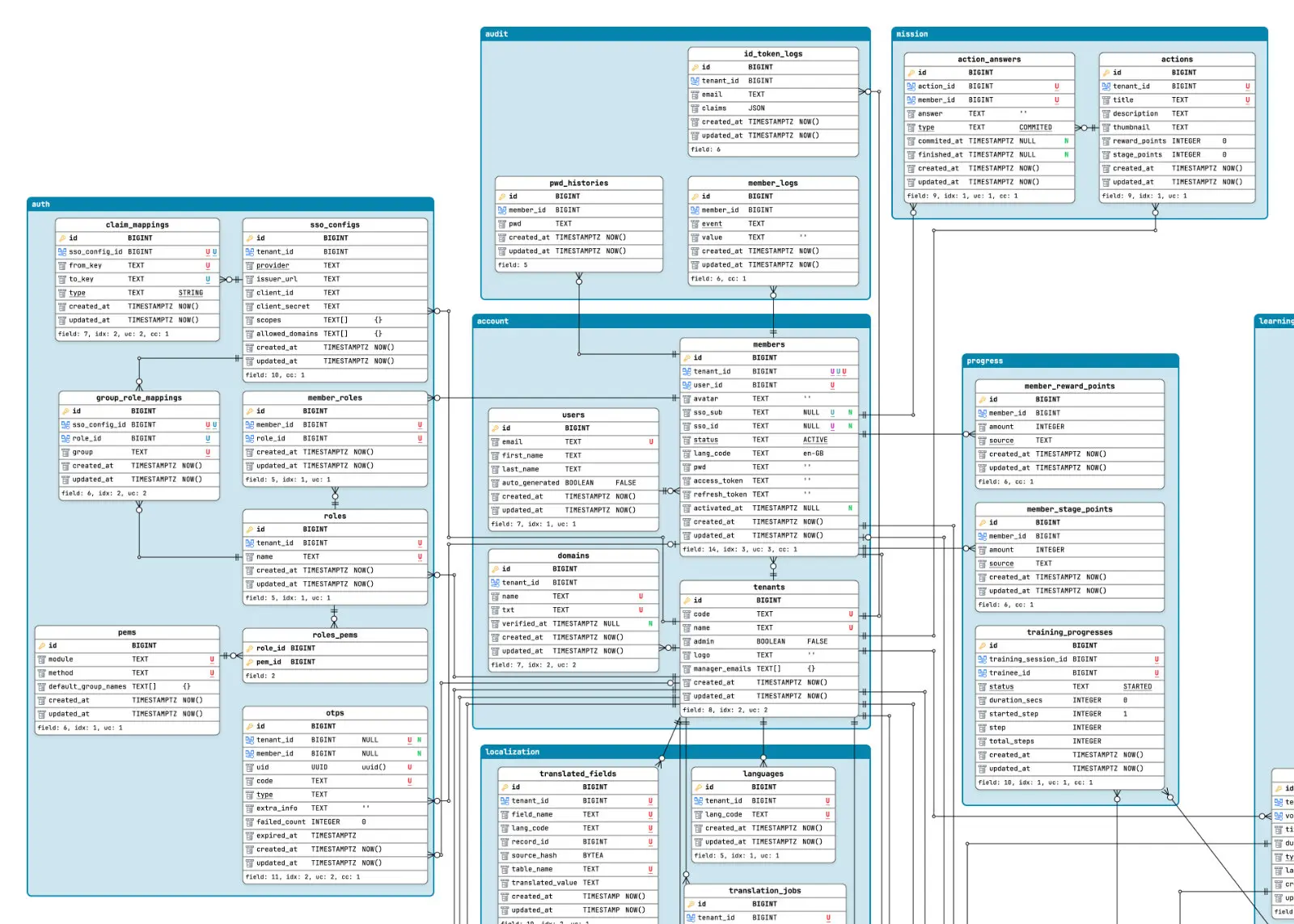
Task: Click the key icon next to role_id in roles_pems
Action: [x=250, y=648]
